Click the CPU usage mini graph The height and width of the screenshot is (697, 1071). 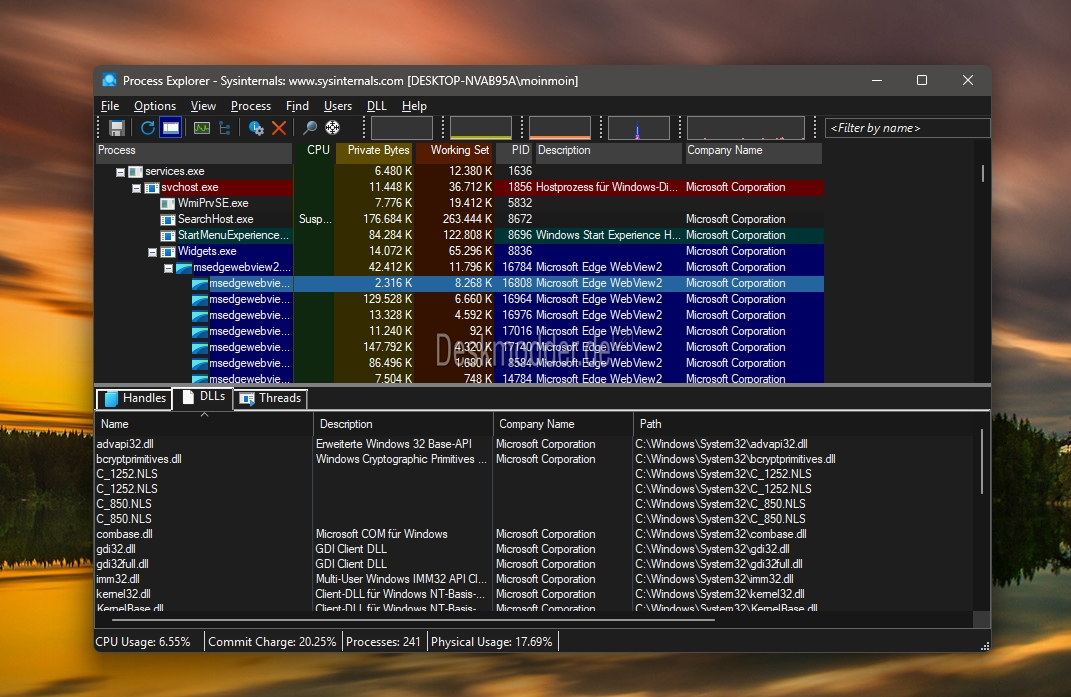(x=402, y=128)
